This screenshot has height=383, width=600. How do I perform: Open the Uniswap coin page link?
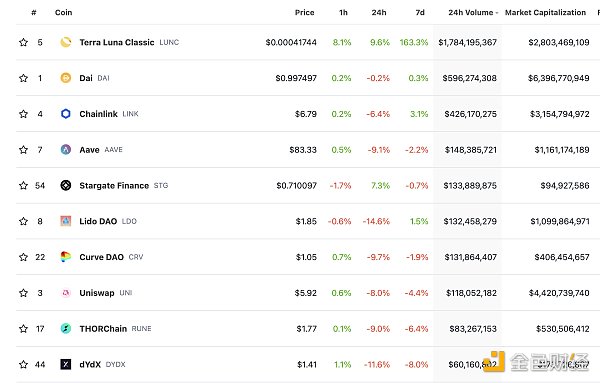pos(97,293)
